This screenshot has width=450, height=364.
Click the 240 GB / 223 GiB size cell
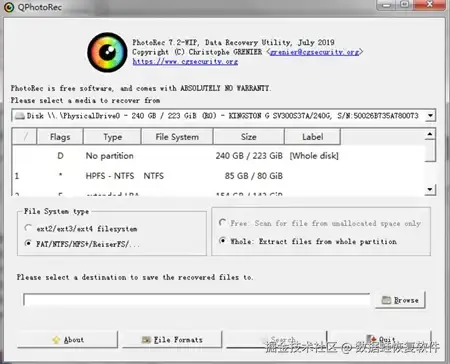[249, 156]
